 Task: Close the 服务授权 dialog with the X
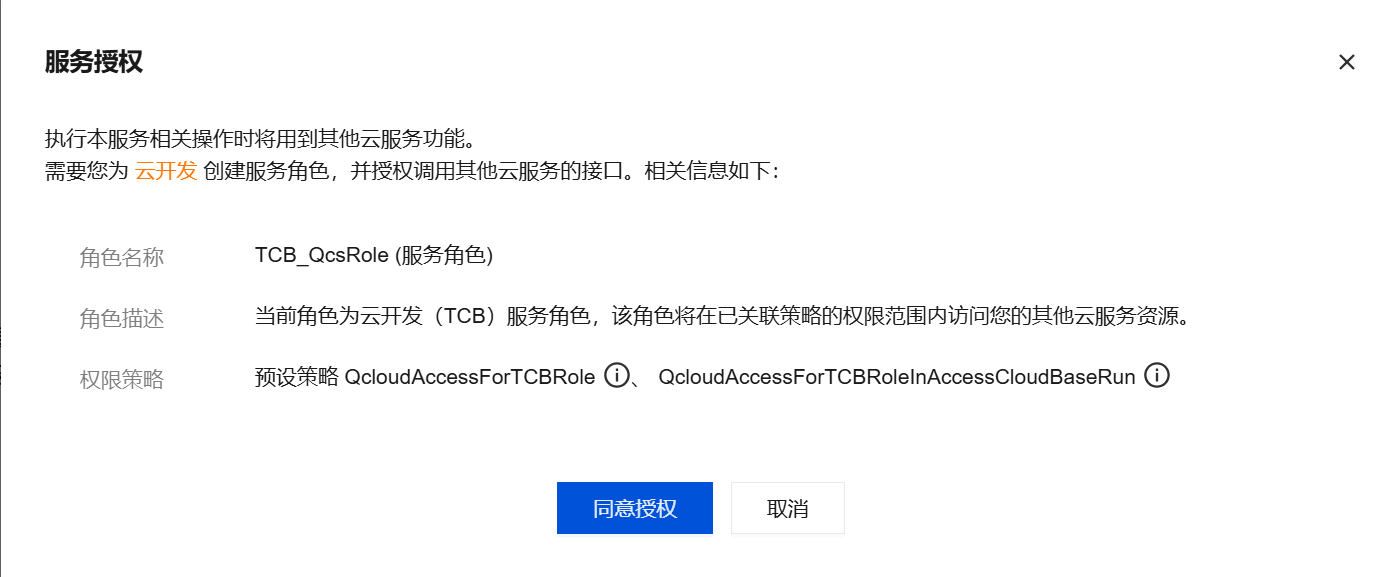(x=1346, y=62)
